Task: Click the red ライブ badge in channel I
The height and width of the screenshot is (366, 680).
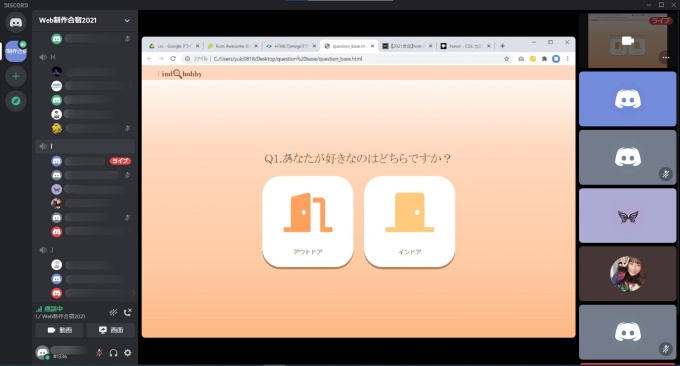Action: 120,161
